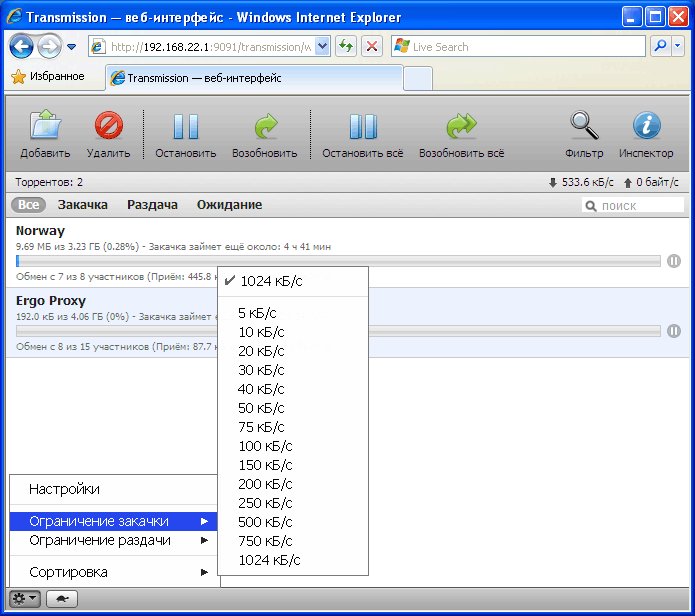Expand the Сортировка submenu
695x616 pixels.
[113, 572]
